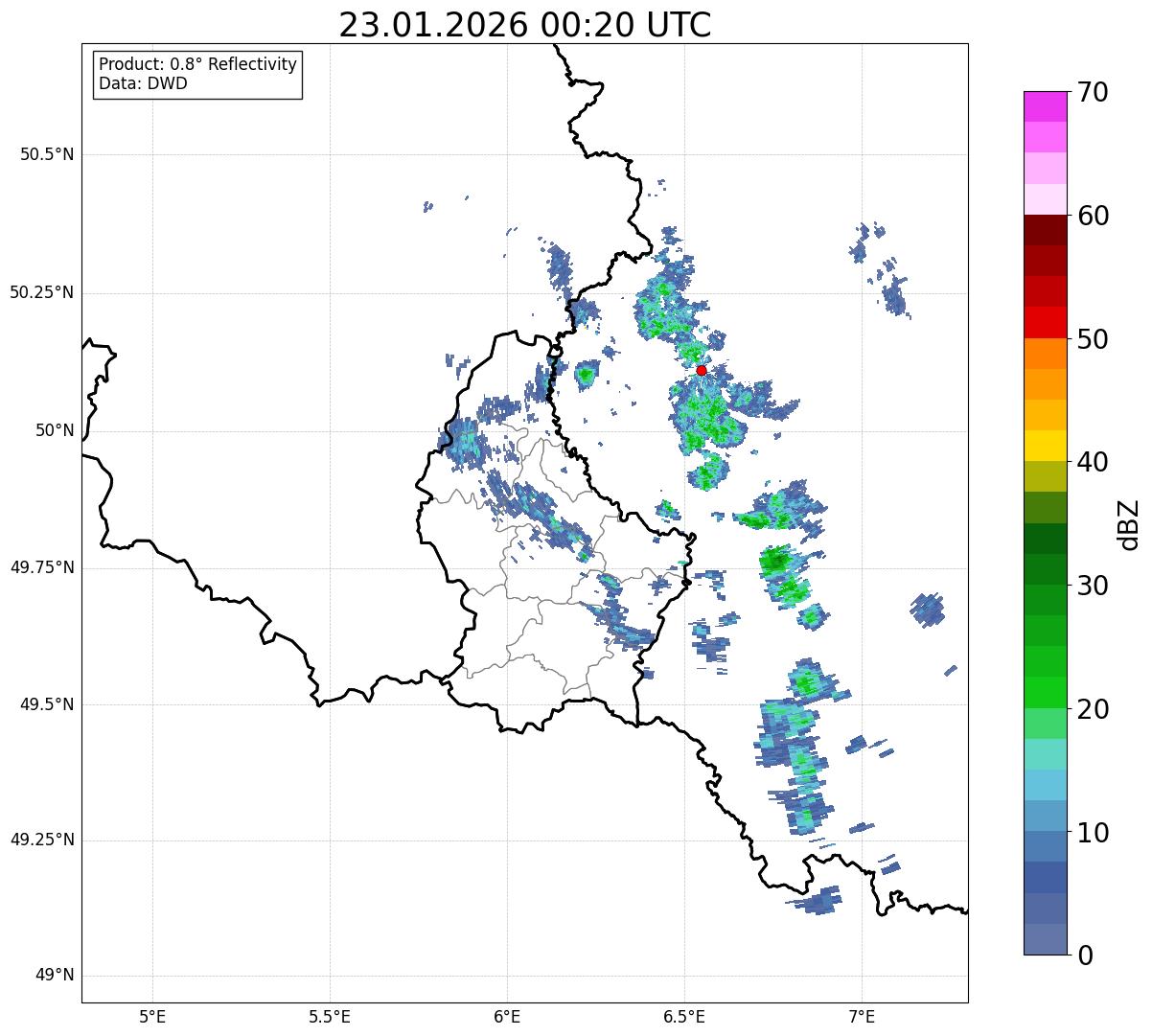Click the 49.25°N latitude label
Viewport: 1152px width, 1036px height.
point(42,840)
